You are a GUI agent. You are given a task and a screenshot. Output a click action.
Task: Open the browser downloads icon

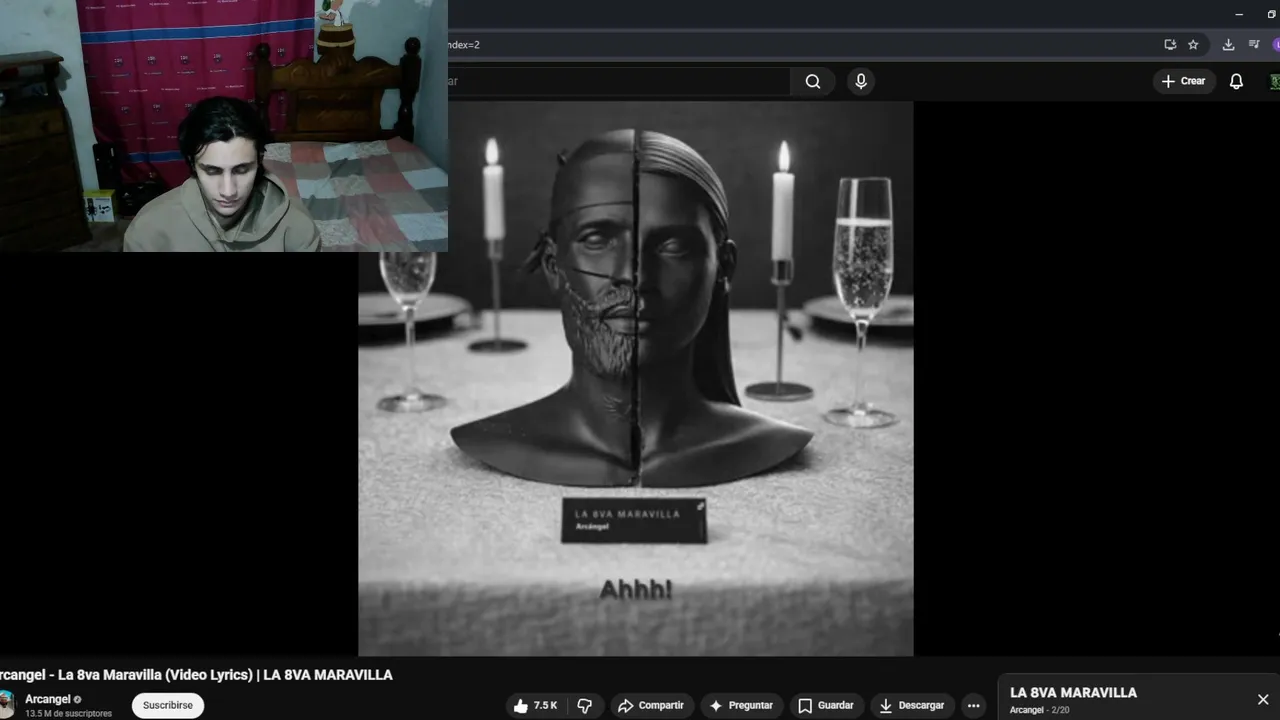point(1228,45)
